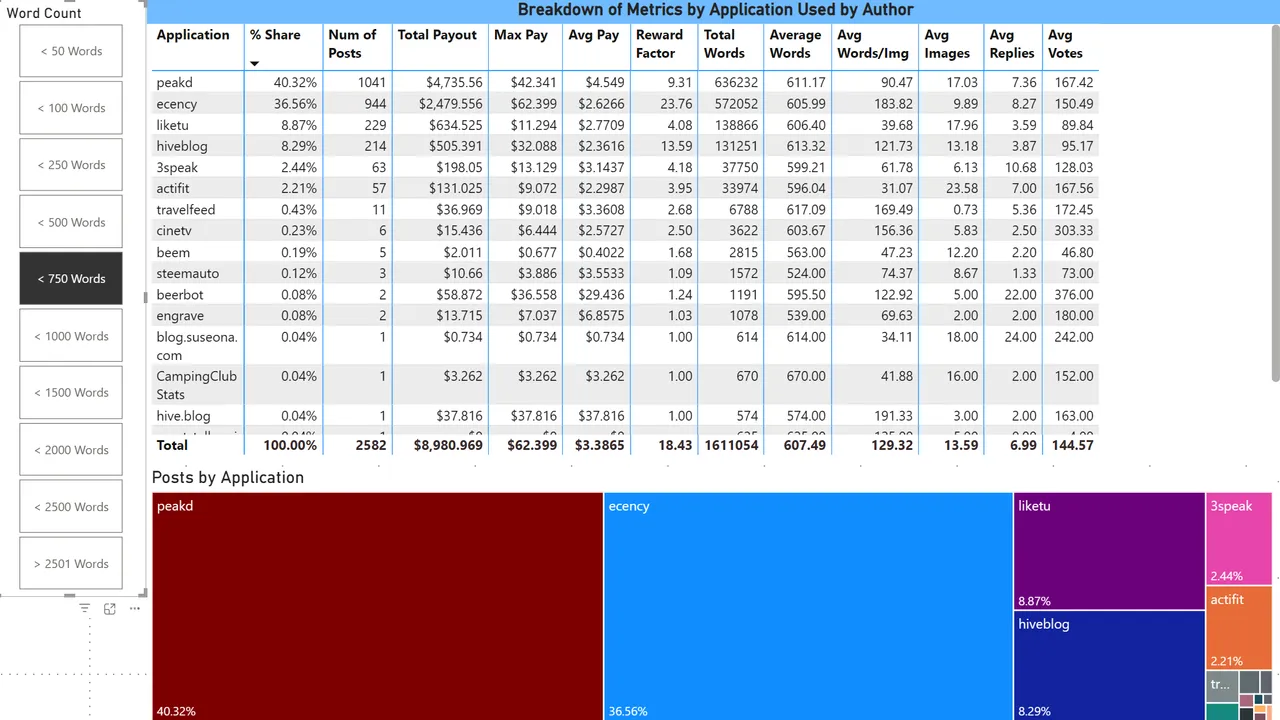Click the orange actifit treemap tile
The image size is (1280, 720).
tap(1239, 628)
